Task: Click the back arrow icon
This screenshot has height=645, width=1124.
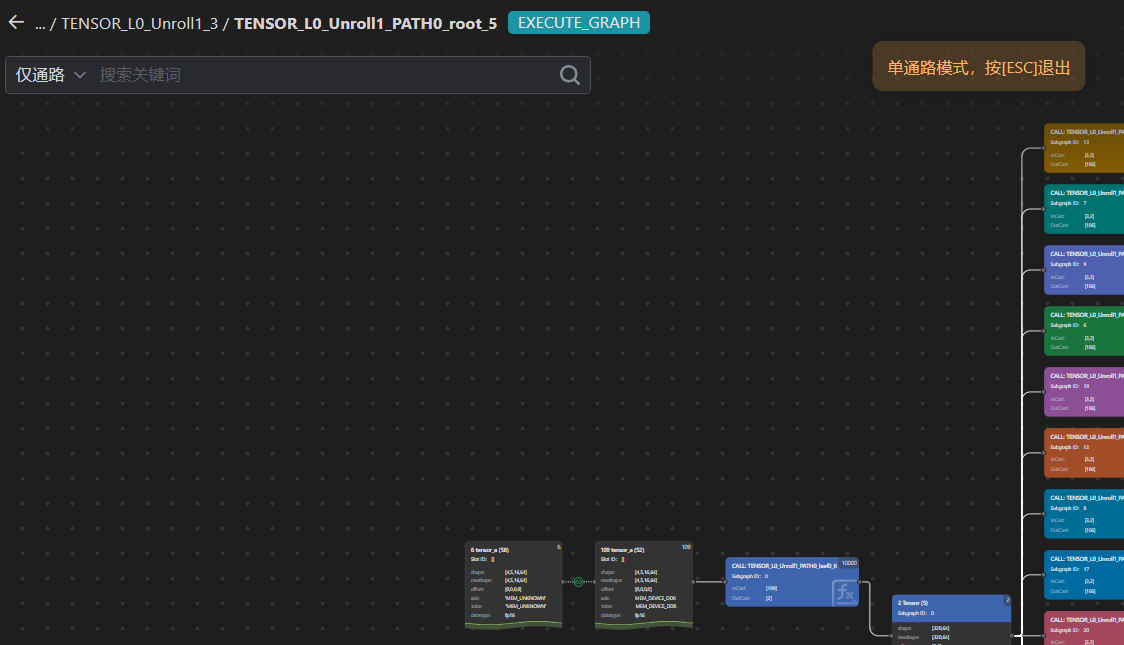Action: click(x=16, y=23)
